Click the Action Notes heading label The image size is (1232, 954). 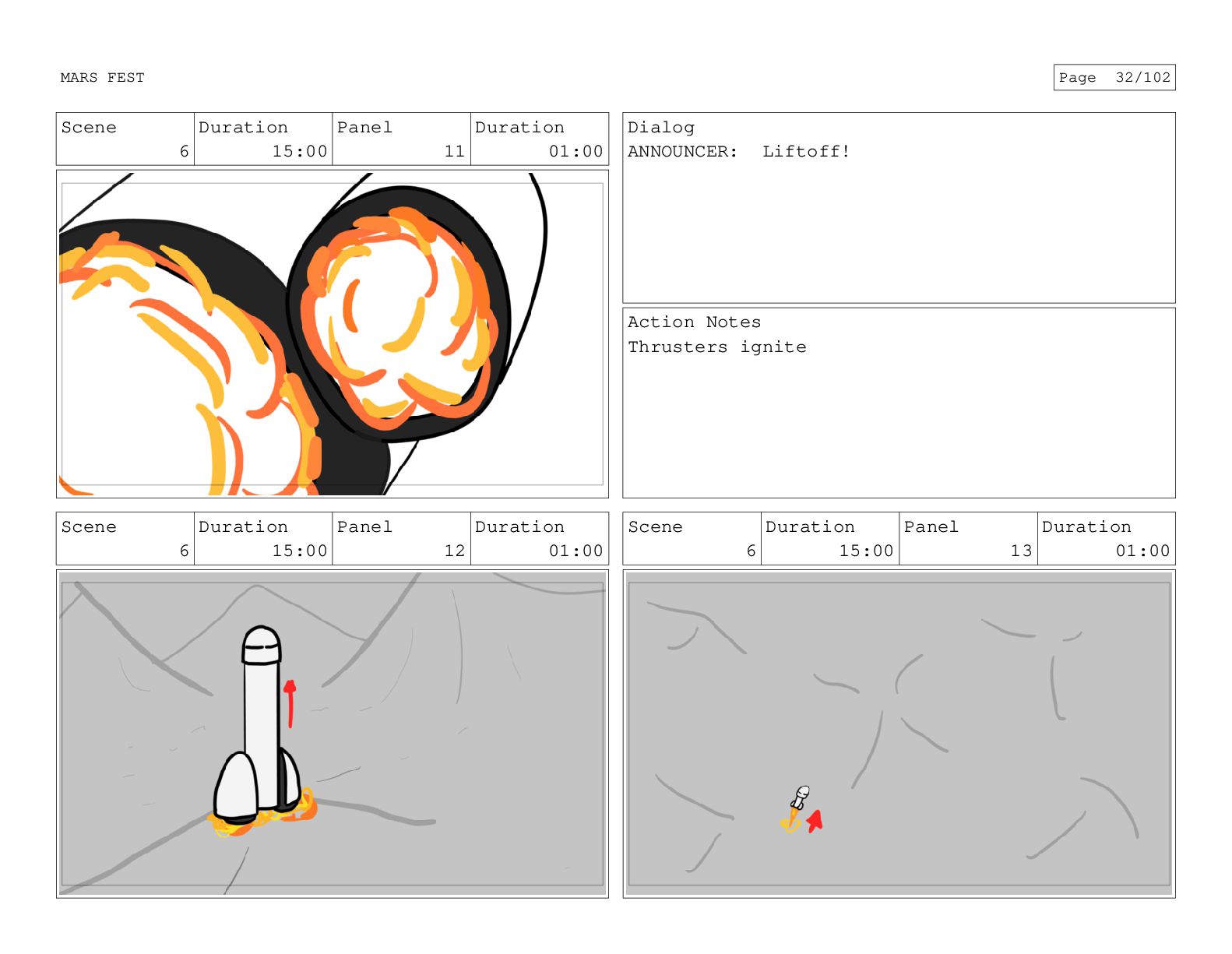click(694, 322)
